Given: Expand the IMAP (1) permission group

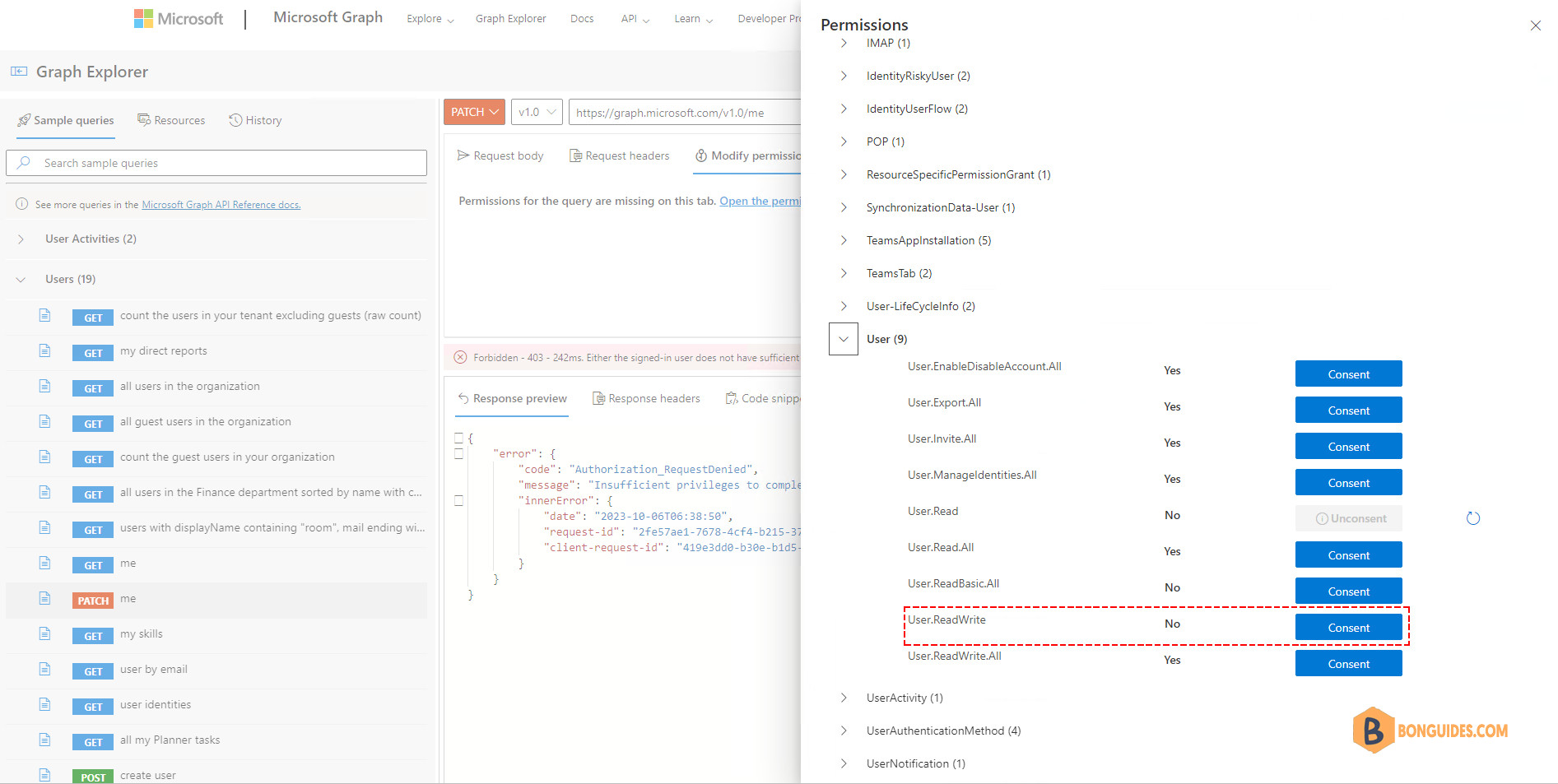Looking at the screenshot, I should pyautogui.click(x=844, y=43).
